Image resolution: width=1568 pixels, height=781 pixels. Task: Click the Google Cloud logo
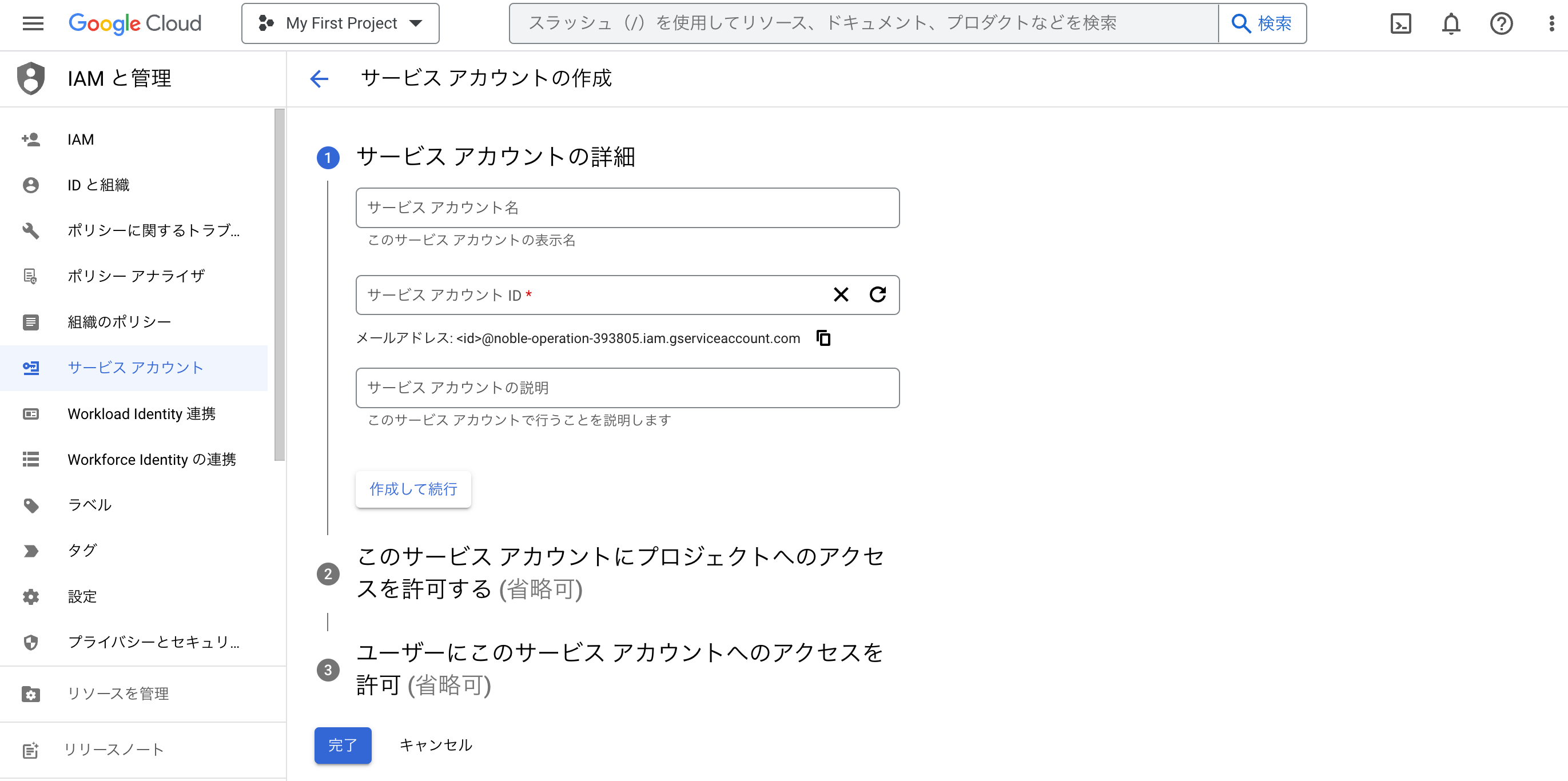coord(134,23)
